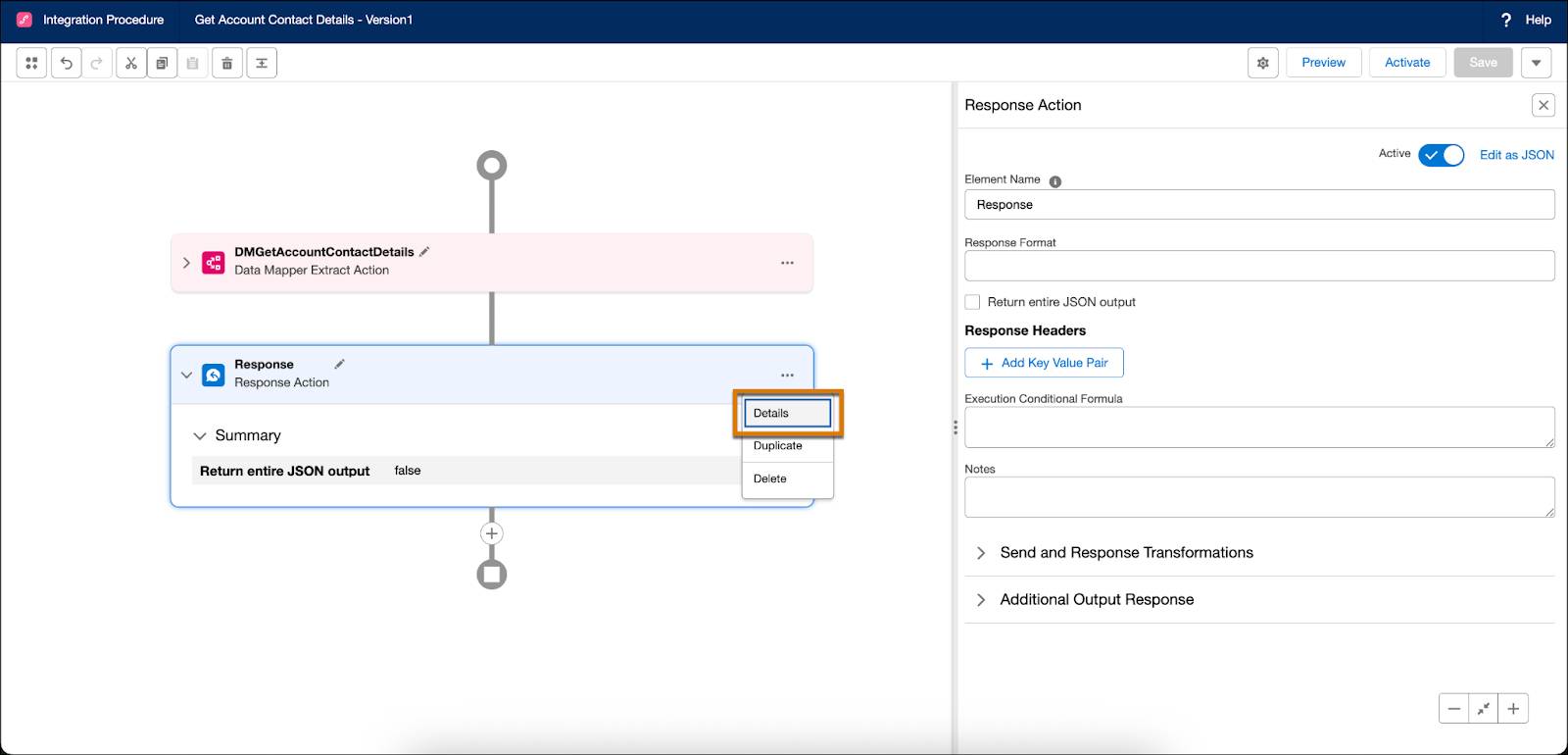Copy the selected element

(x=162, y=63)
